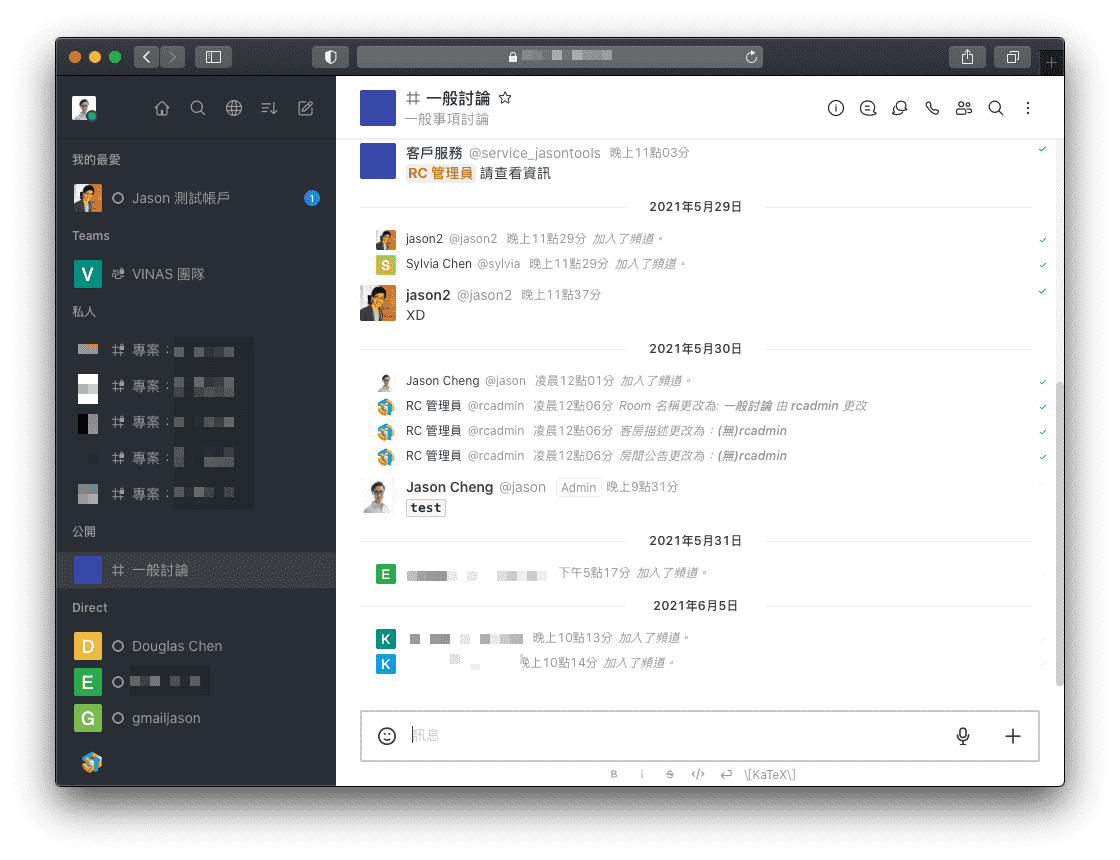Show Safari tab overview
1120x860 pixels.
tap(1012, 57)
